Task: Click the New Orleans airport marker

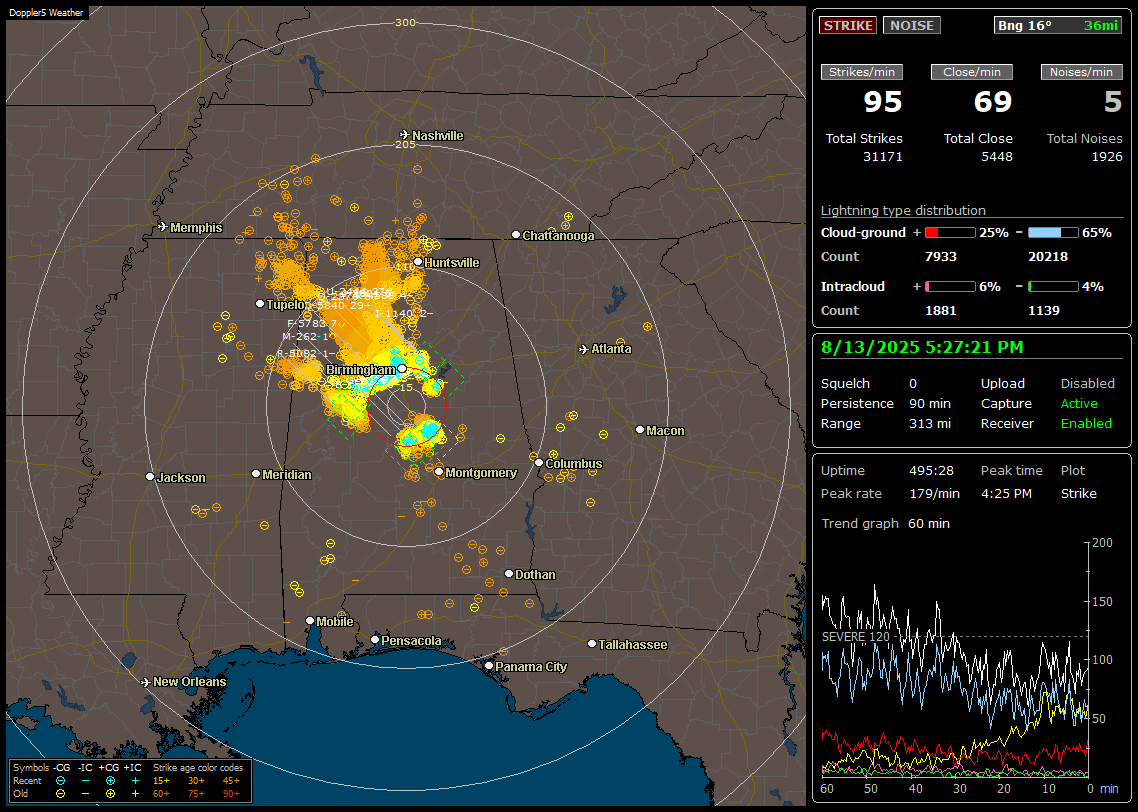Action: tap(146, 682)
